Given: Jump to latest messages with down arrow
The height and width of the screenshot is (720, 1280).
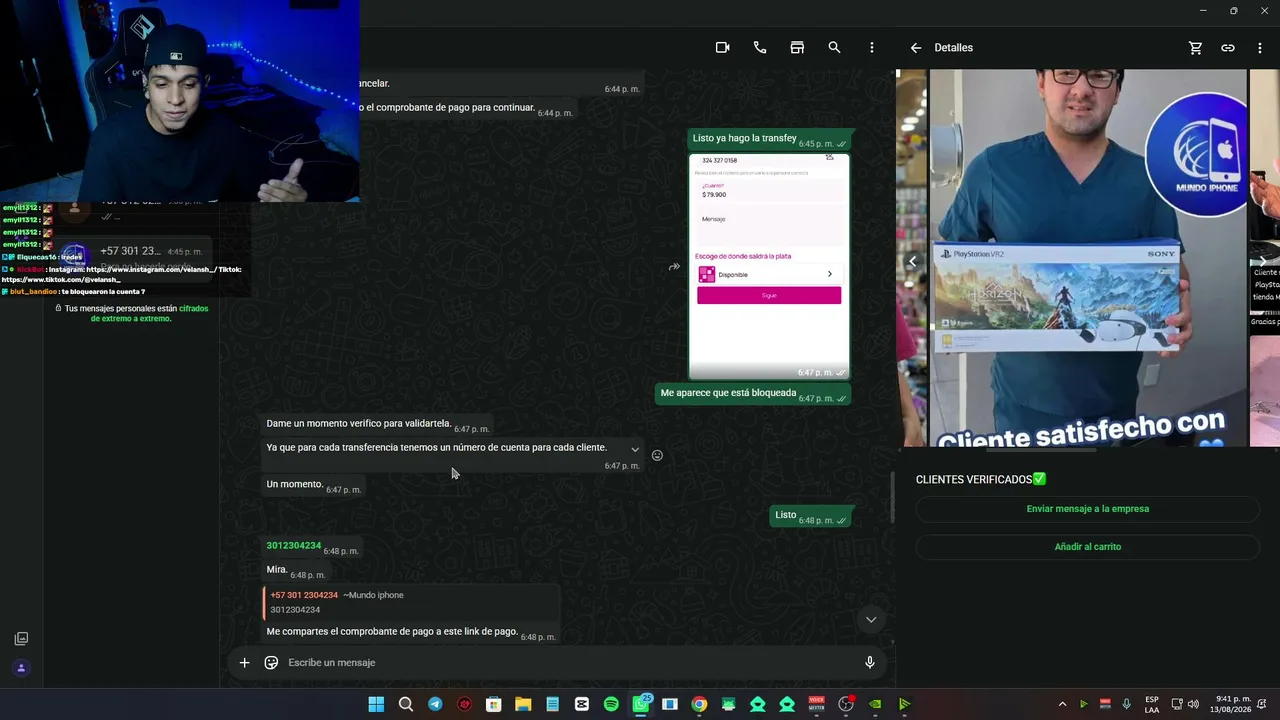Looking at the screenshot, I should 871,619.
